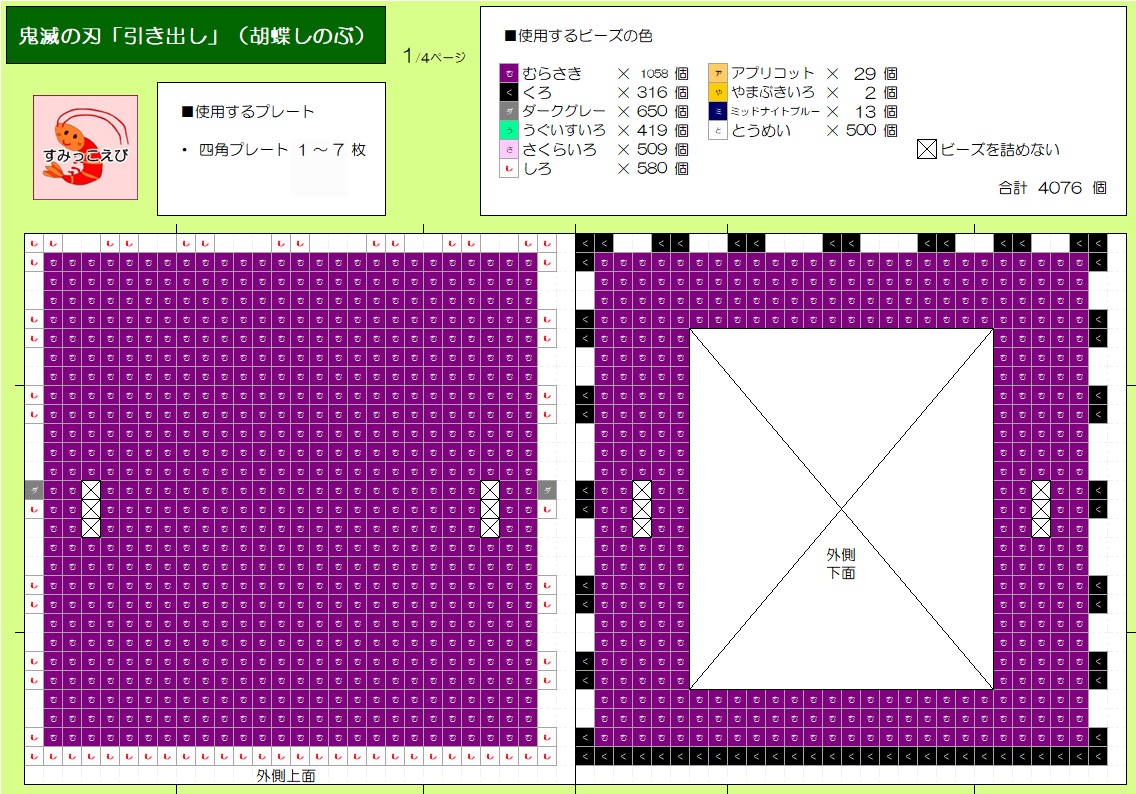Click the しろ white legend swatch
Screen dimensions: 1136x794
click(x=509, y=168)
